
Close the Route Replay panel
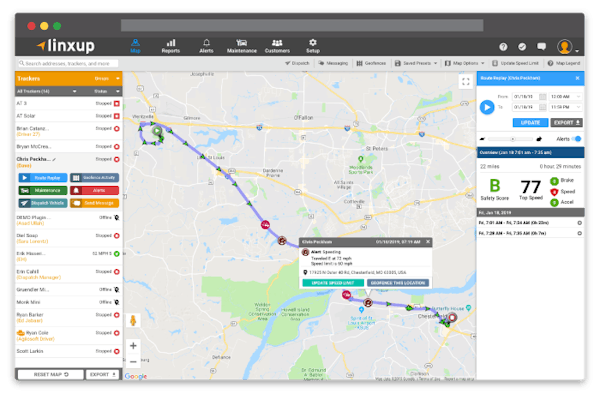point(577,78)
